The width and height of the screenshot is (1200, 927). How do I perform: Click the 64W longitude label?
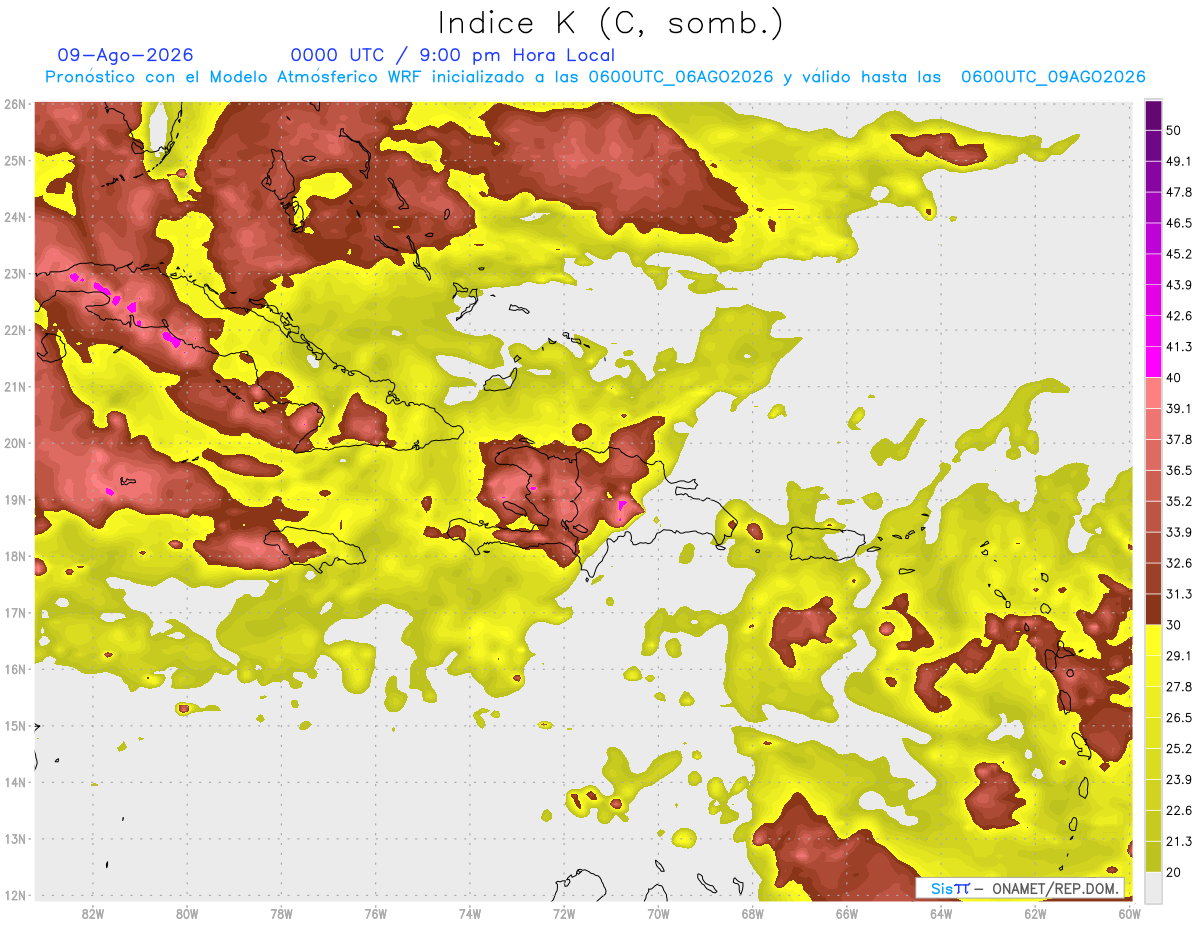941,914
